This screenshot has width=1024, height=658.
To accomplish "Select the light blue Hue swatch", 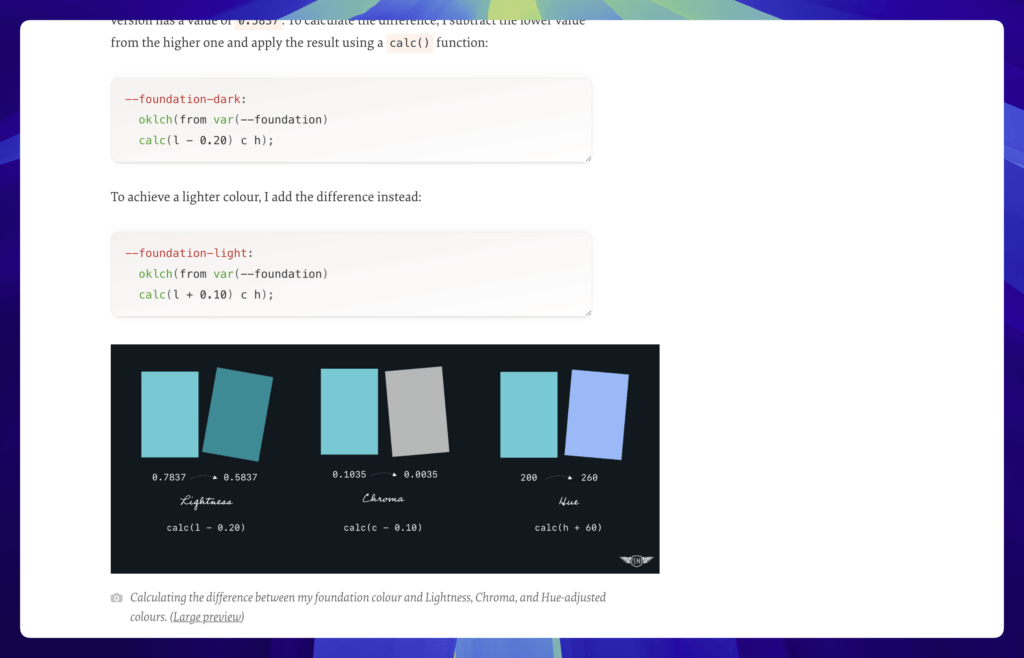I will point(597,413).
